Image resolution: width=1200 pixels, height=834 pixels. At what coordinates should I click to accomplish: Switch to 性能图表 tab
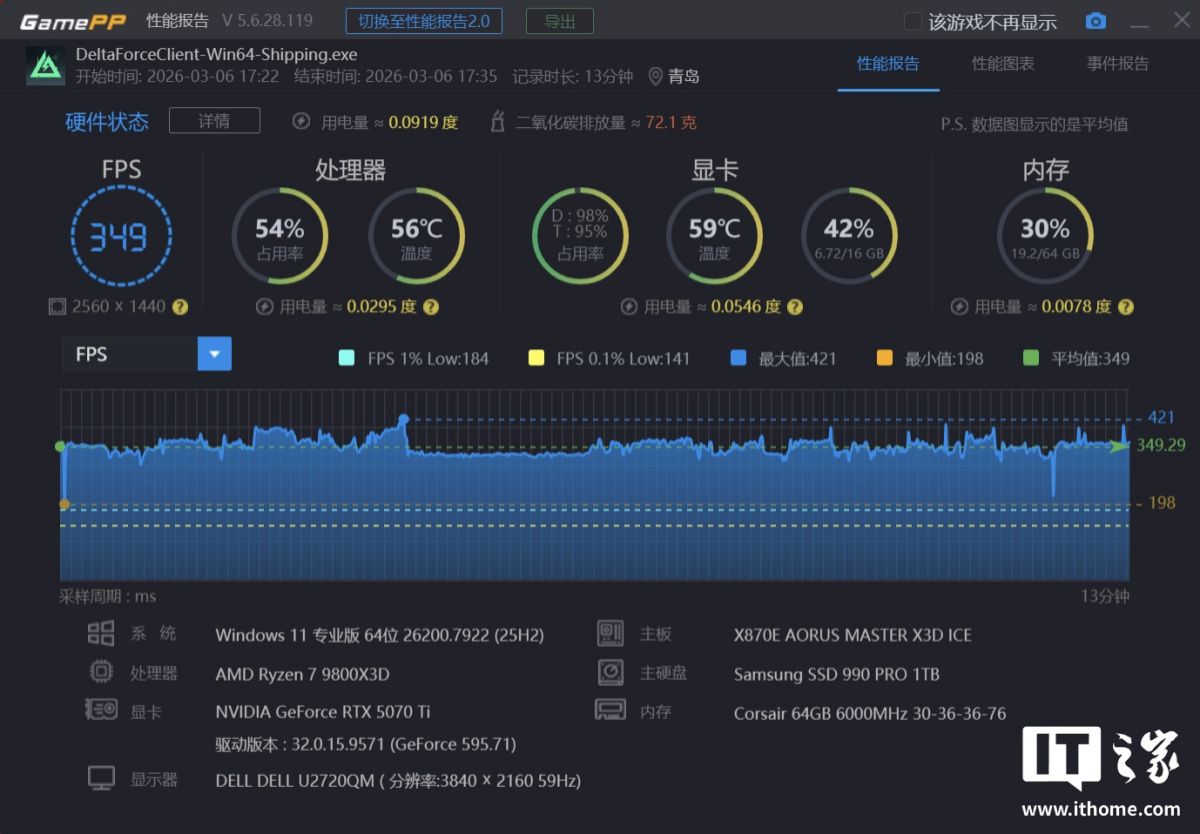[1003, 64]
